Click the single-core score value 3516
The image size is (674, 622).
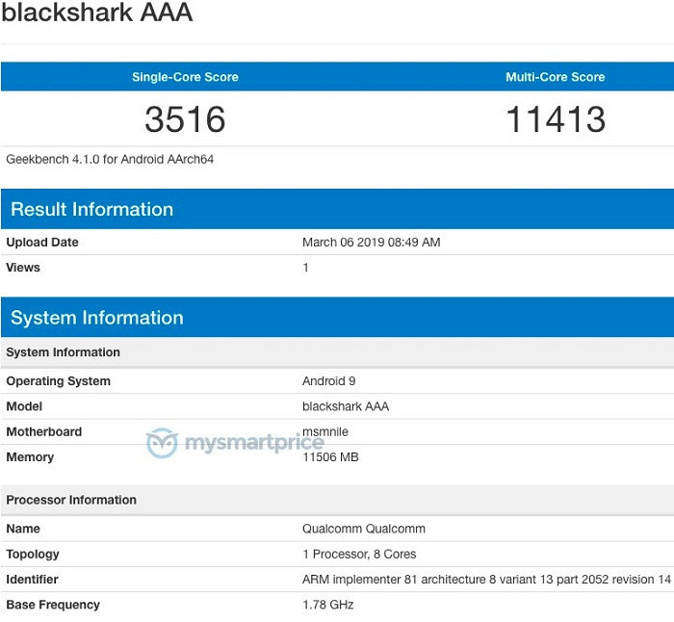coord(185,120)
